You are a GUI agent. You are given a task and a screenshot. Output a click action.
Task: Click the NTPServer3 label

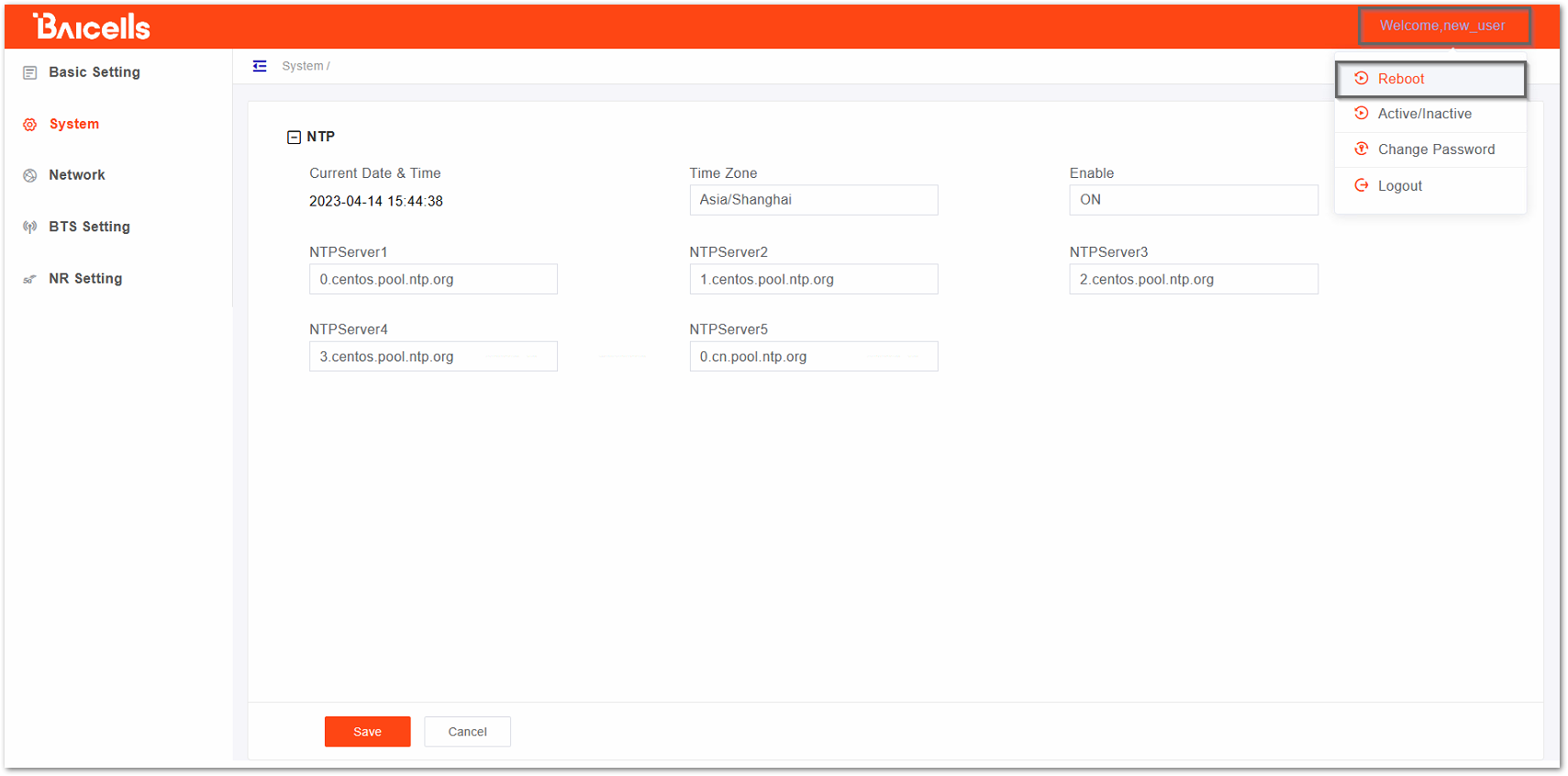point(1108,252)
